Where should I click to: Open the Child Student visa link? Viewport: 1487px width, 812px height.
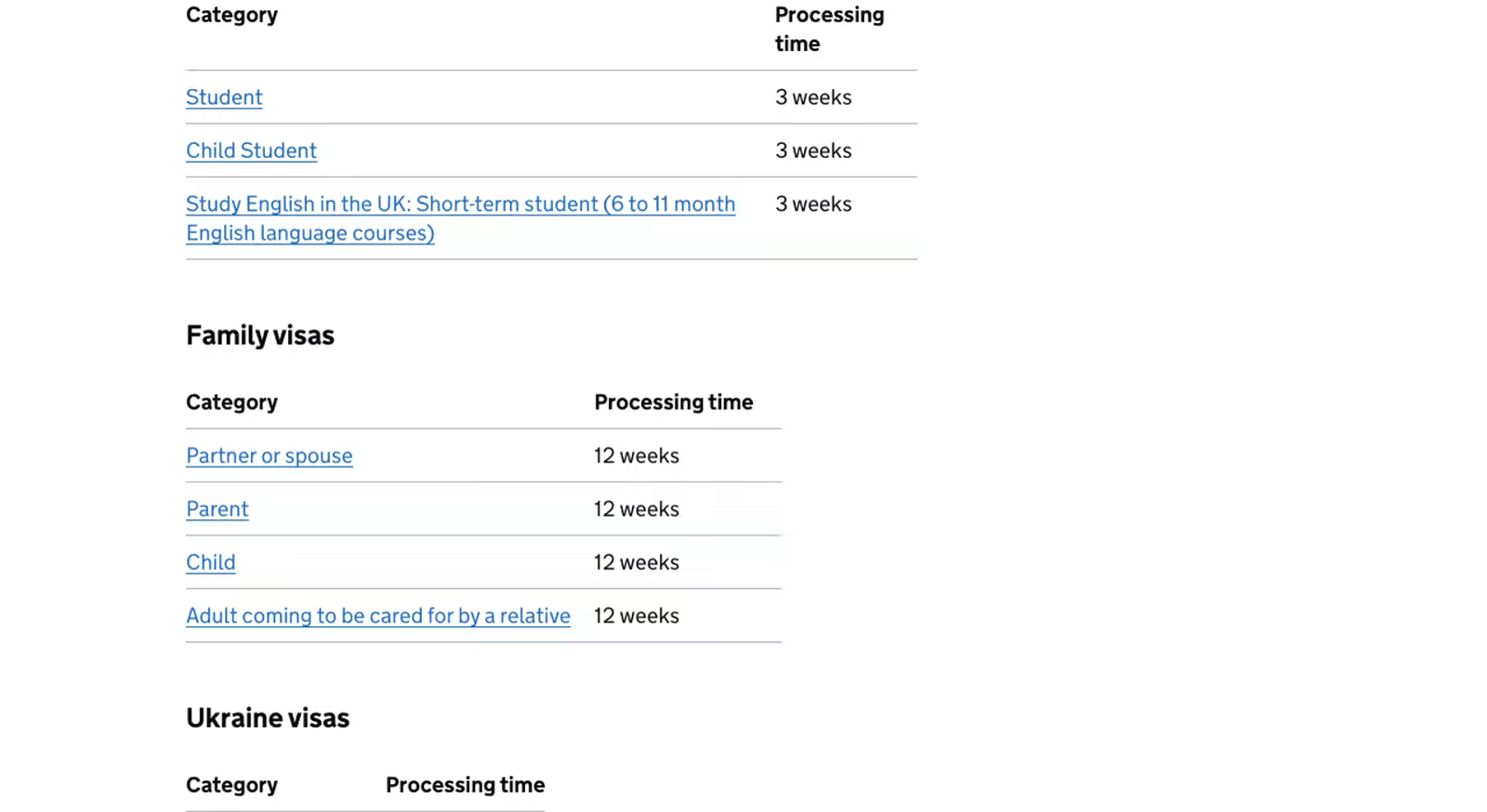(x=251, y=150)
